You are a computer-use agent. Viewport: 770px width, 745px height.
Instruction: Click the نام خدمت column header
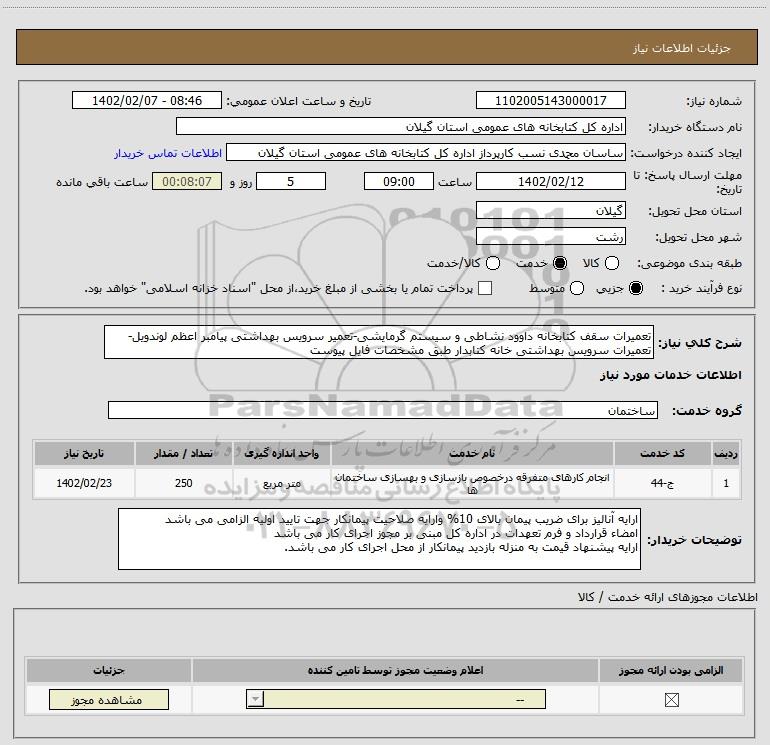tap(472, 453)
